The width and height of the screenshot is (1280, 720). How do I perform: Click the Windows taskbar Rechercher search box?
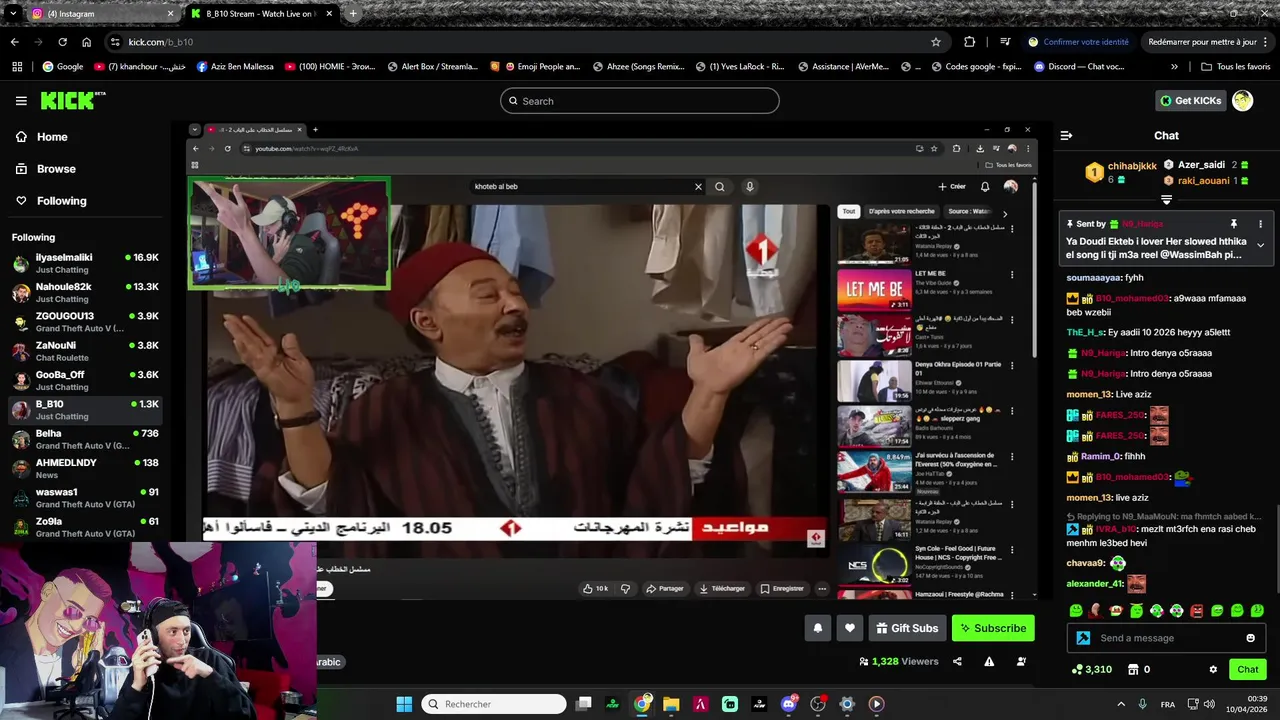coord(494,704)
